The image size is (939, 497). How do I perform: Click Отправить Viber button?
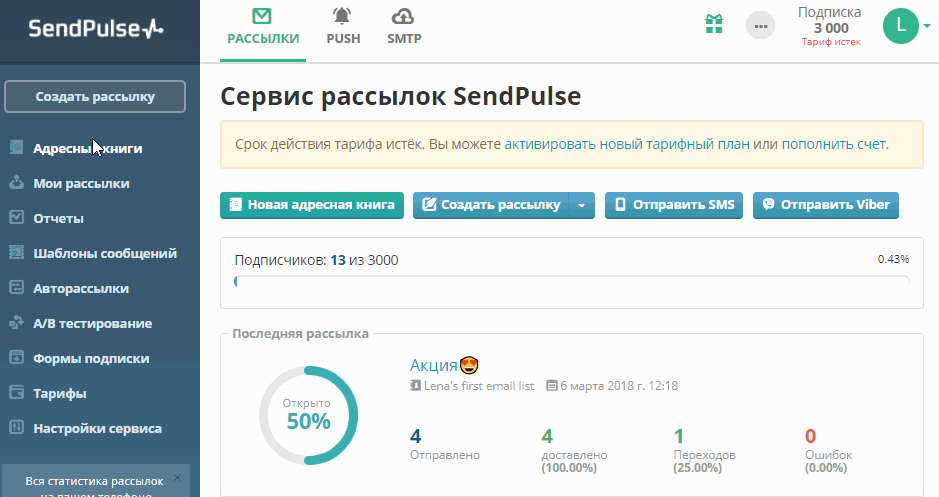tap(826, 205)
